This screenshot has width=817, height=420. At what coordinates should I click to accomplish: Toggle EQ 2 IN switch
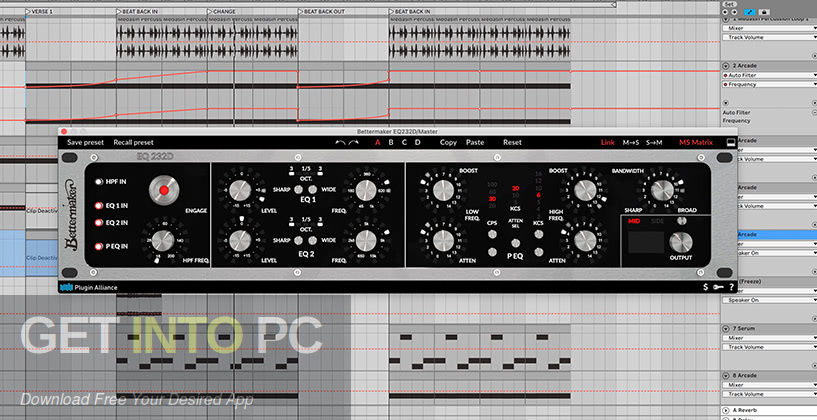98,223
